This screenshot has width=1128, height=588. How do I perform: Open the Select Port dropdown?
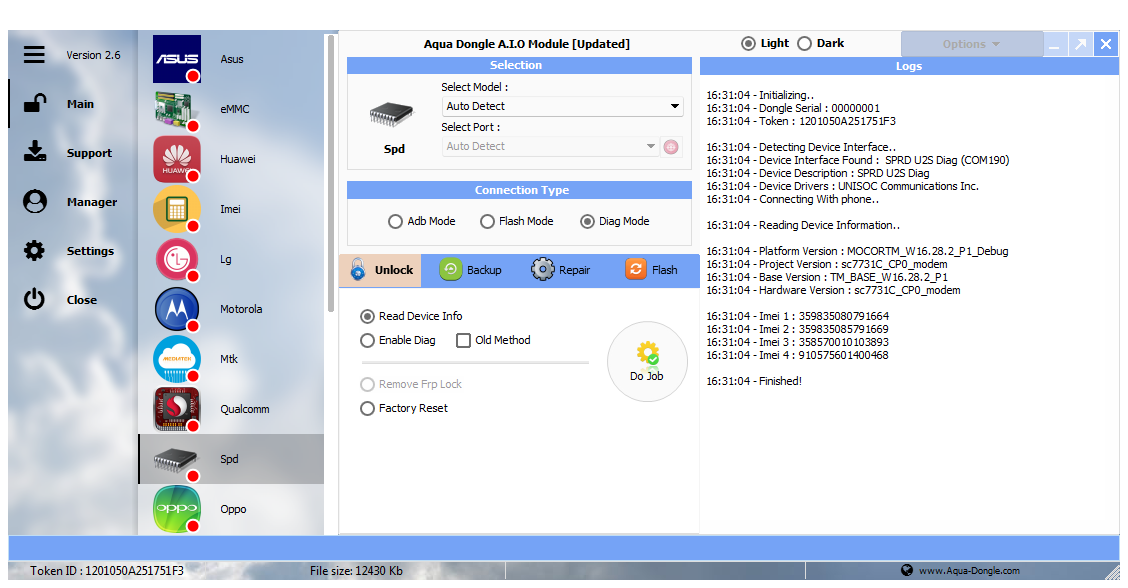[x=550, y=147]
